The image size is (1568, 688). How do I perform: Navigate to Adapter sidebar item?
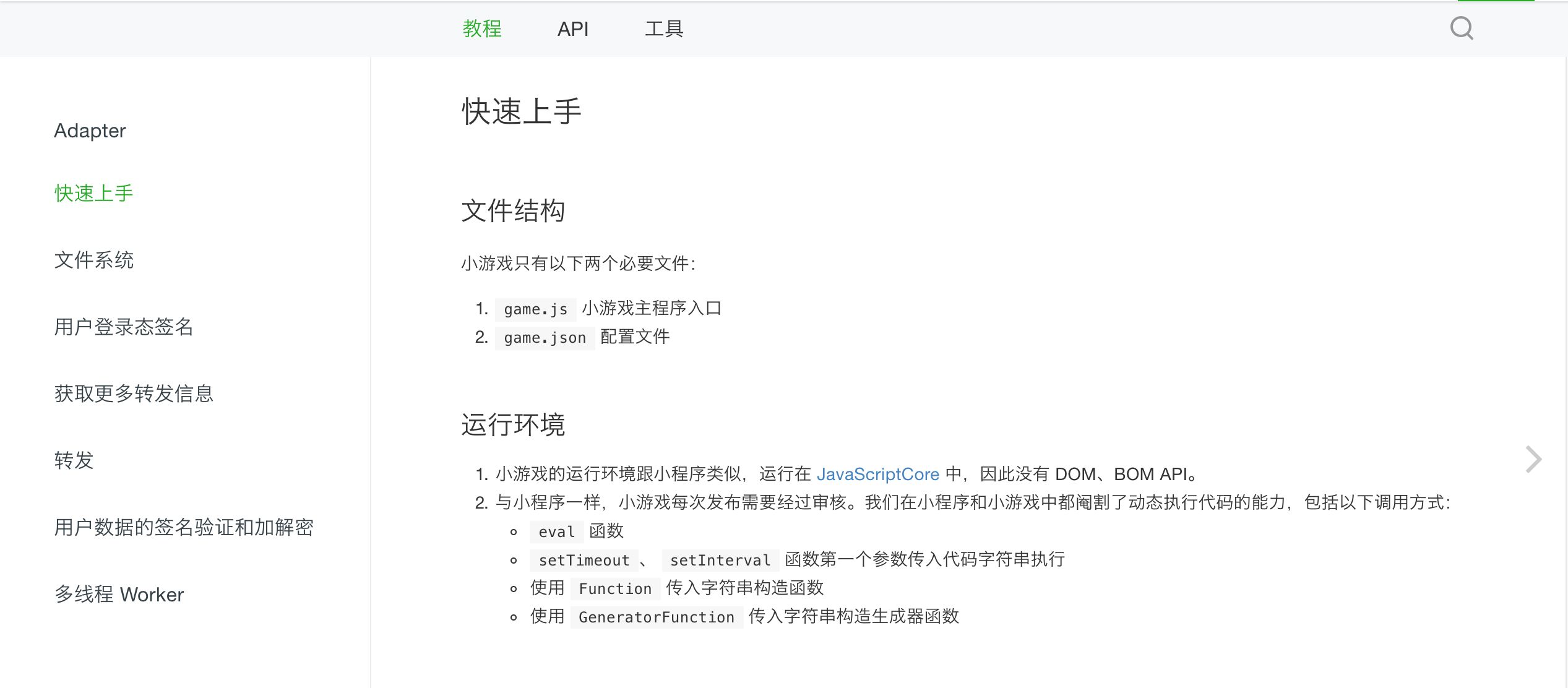[x=89, y=130]
